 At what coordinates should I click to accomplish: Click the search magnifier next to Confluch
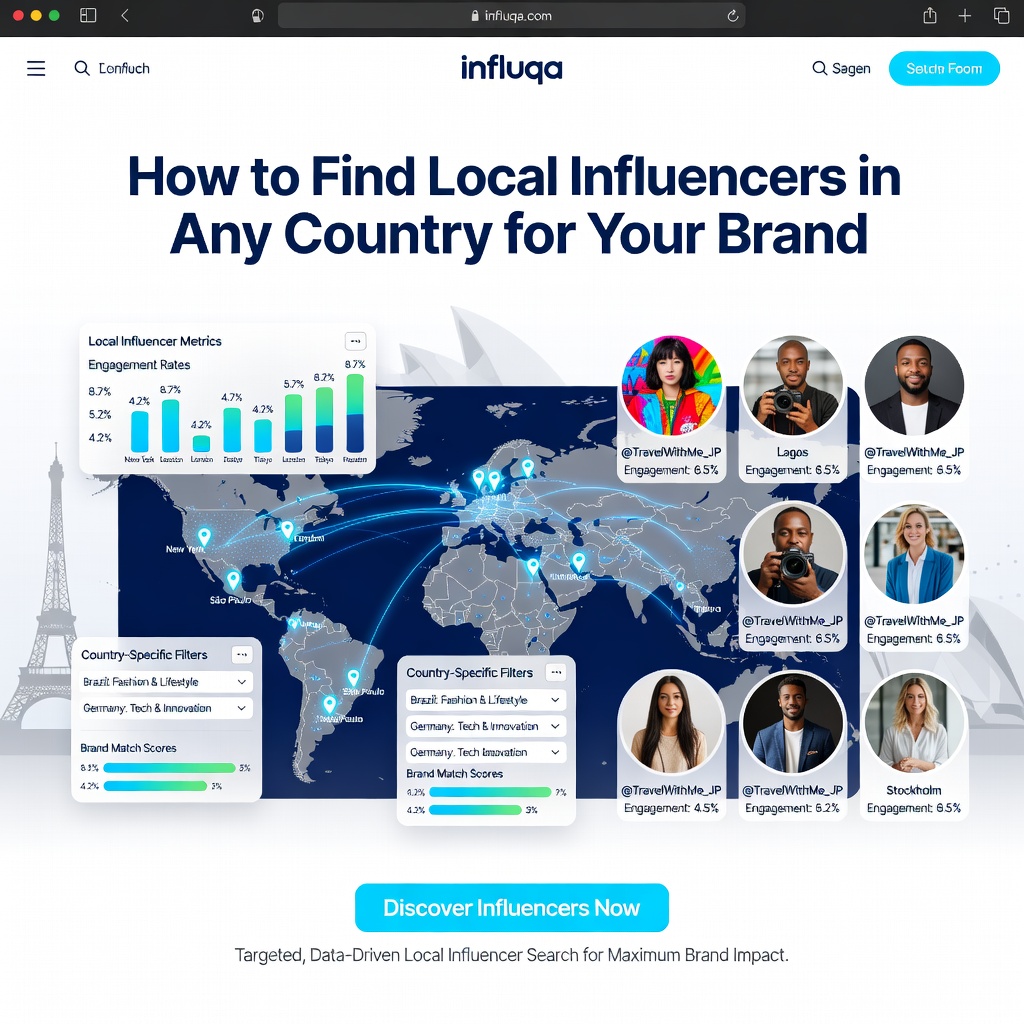pos(82,68)
